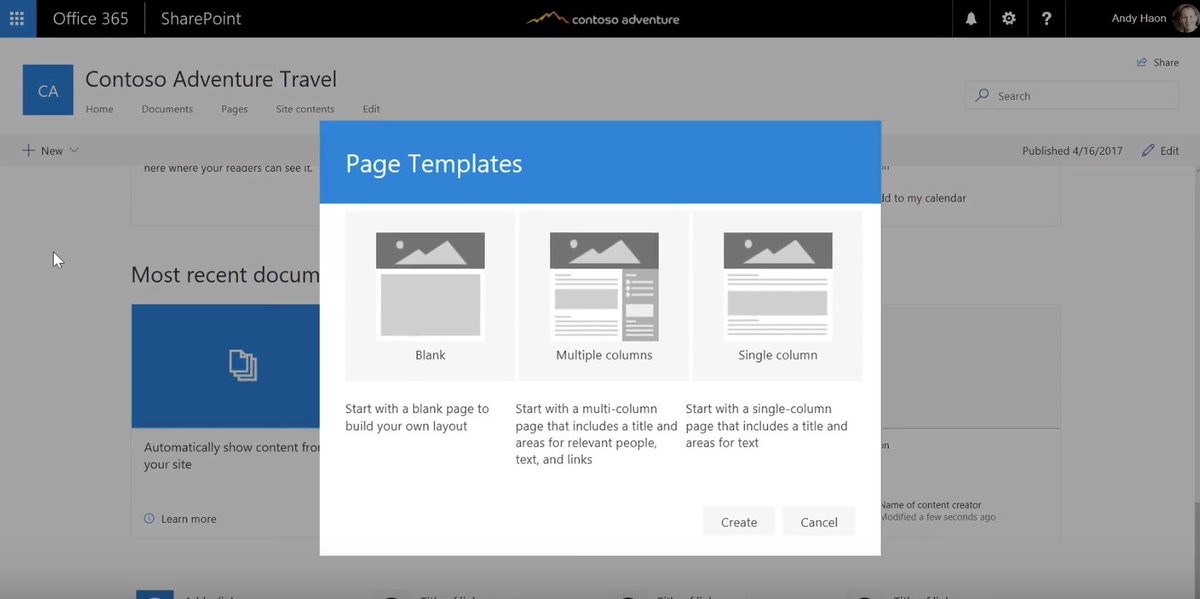
Task: Open the notifications bell
Action: (971, 18)
